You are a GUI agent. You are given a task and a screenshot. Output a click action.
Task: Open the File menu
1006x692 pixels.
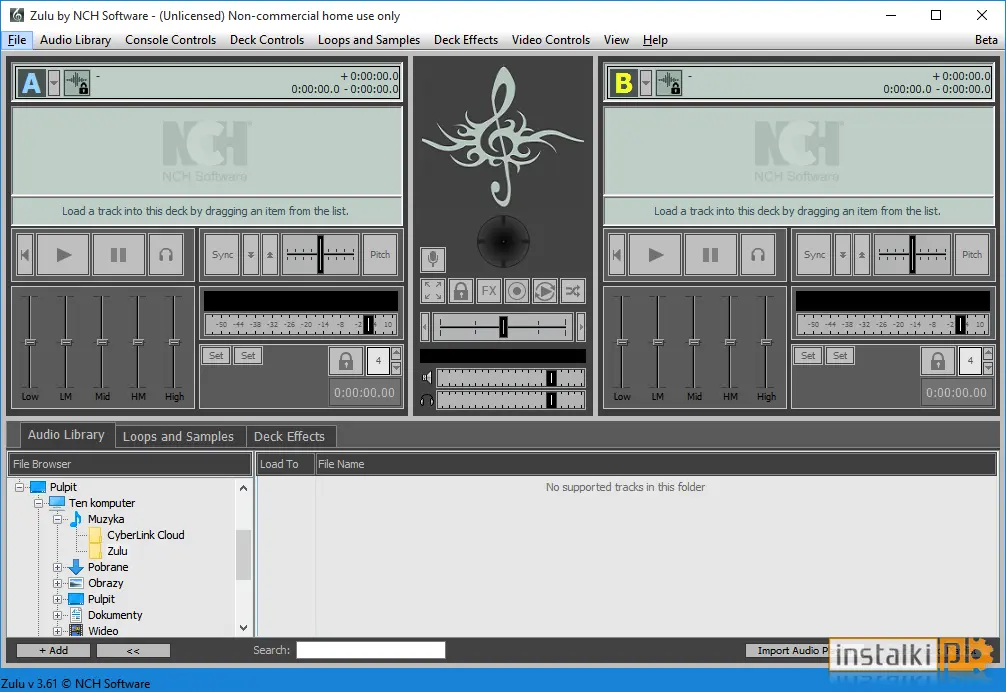tap(17, 40)
